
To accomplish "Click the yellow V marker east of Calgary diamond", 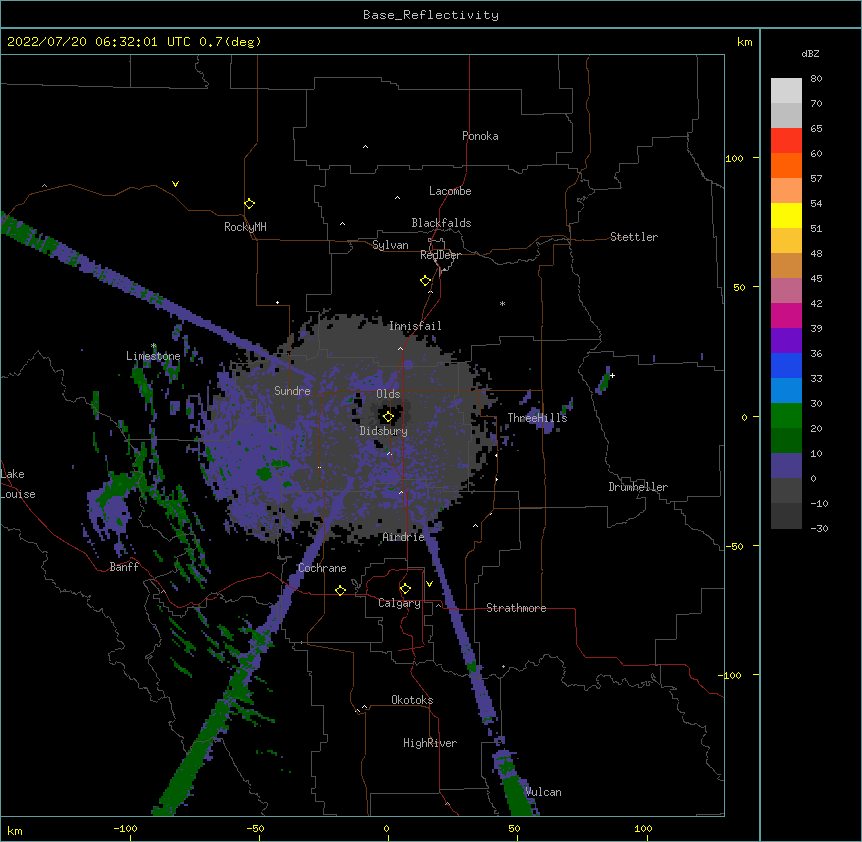I will (x=429, y=584).
